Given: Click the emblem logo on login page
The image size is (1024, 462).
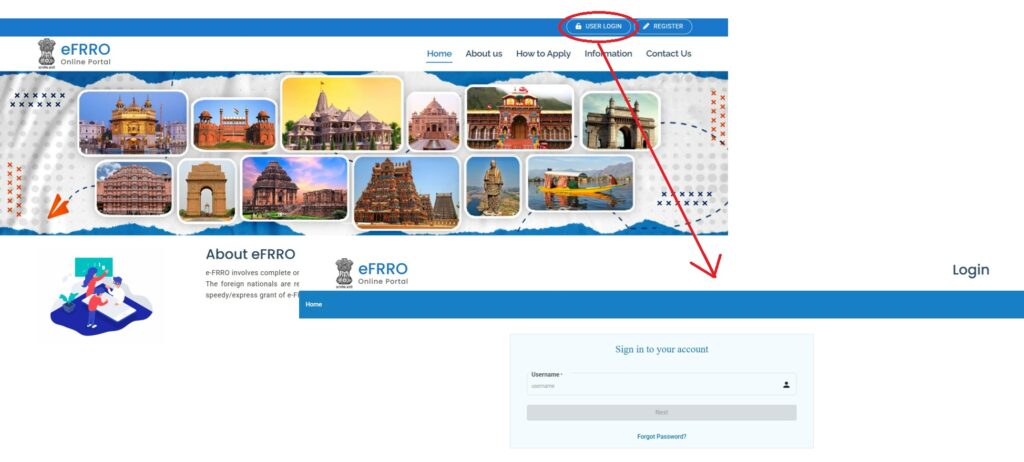Looking at the screenshot, I should point(344,272).
